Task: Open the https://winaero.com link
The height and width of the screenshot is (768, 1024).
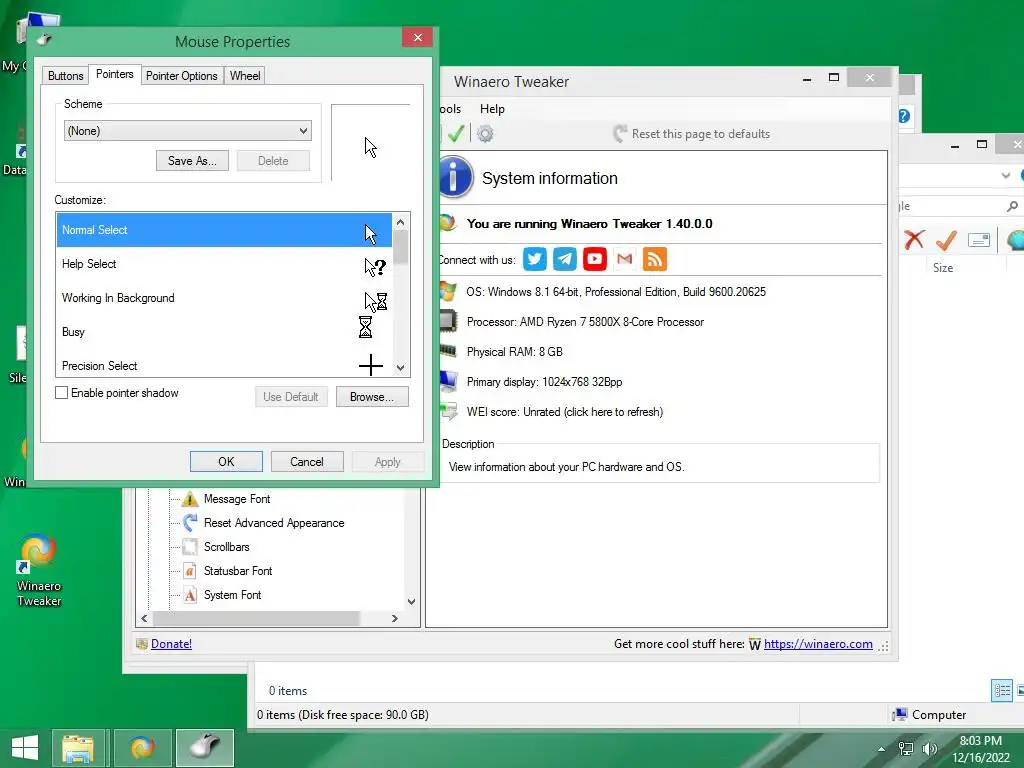Action: click(x=818, y=644)
